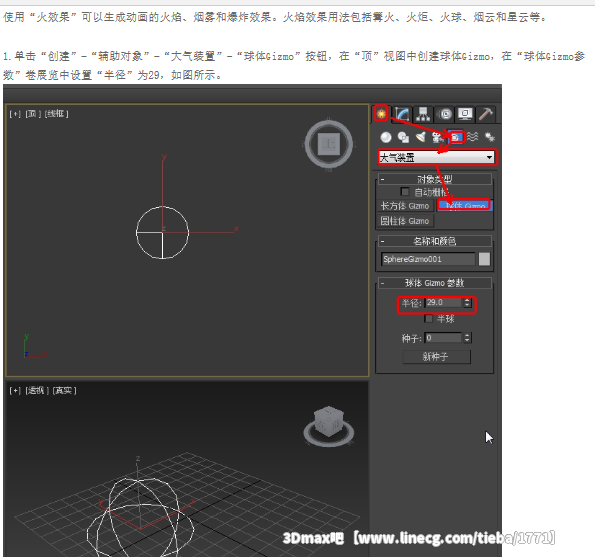Click the 球体 Gizmo button

point(464,206)
